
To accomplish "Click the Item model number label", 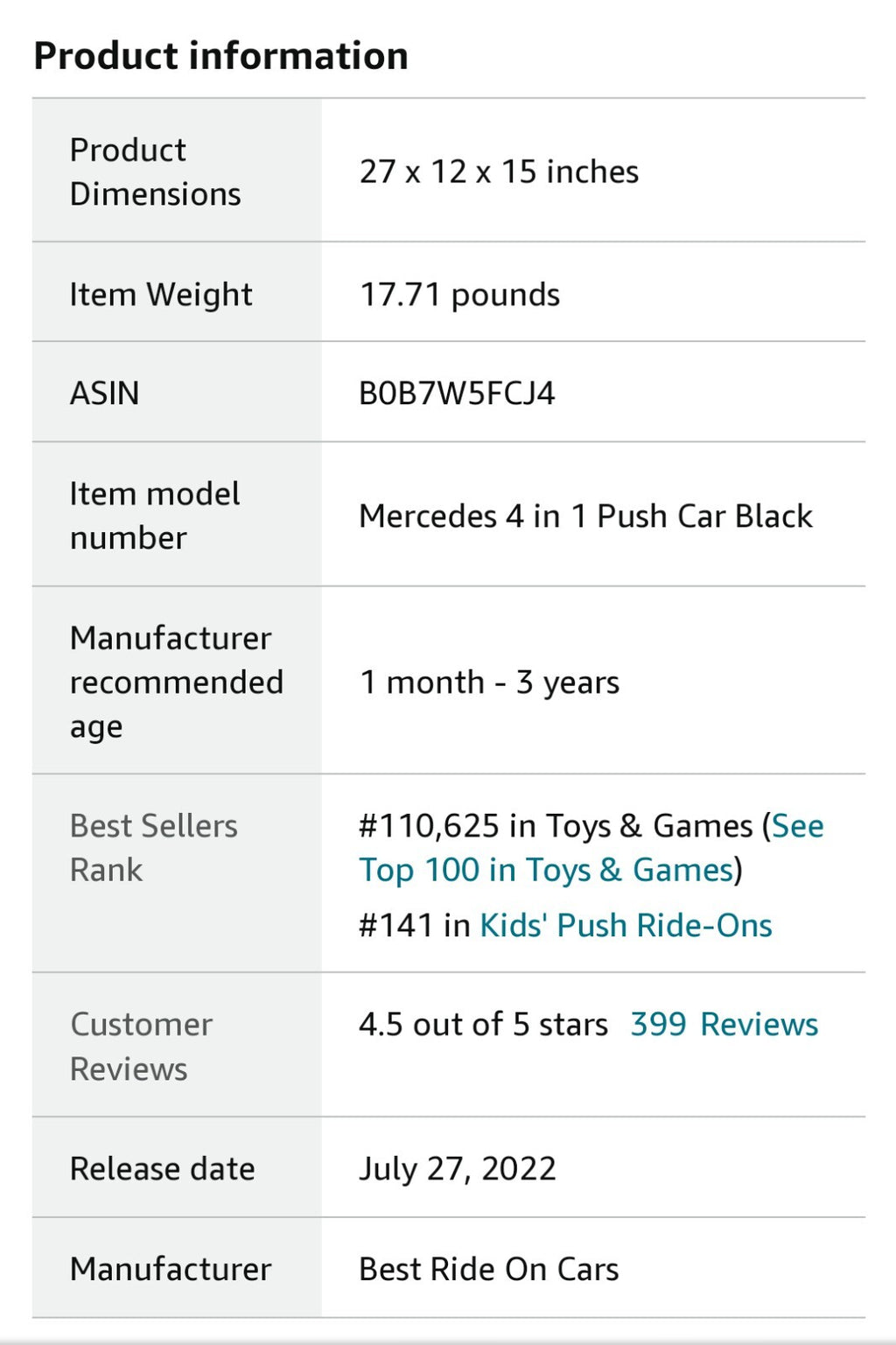I will 154,515.
